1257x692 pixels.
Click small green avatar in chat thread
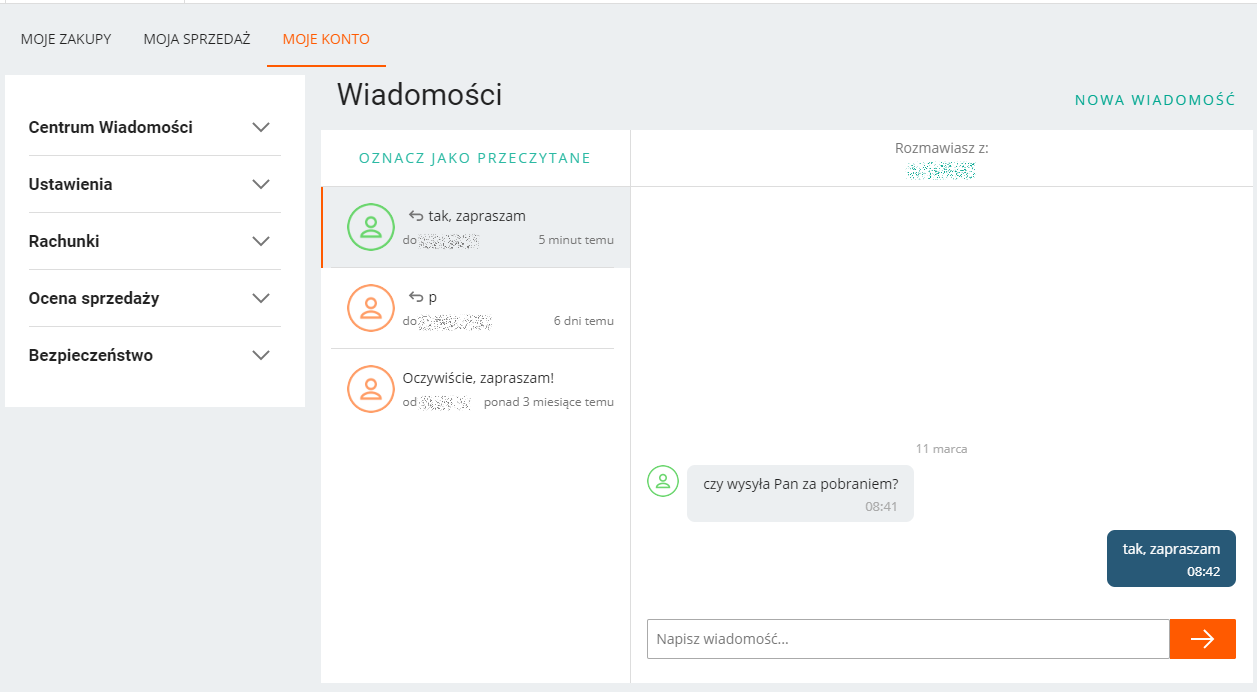[663, 481]
